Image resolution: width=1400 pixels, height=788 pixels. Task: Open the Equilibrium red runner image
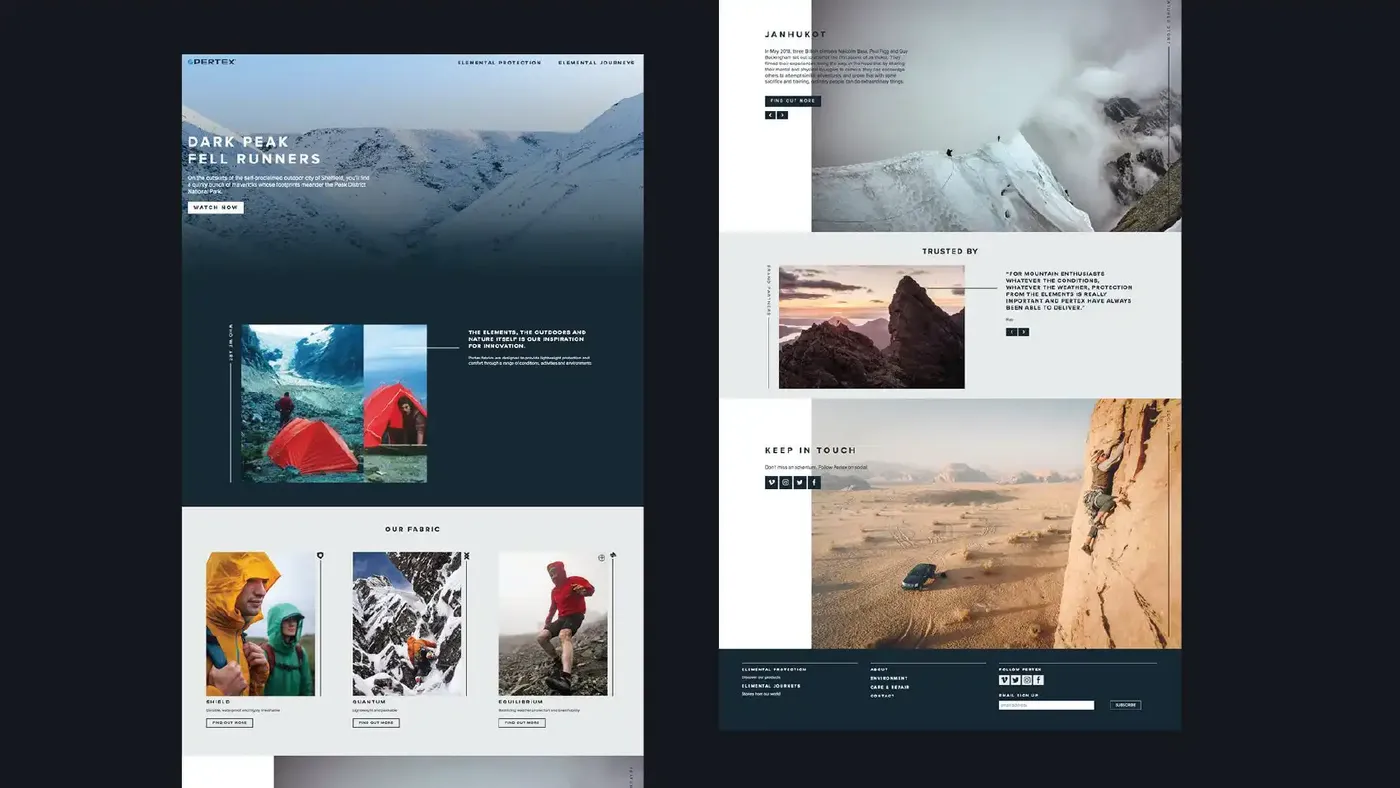553,623
